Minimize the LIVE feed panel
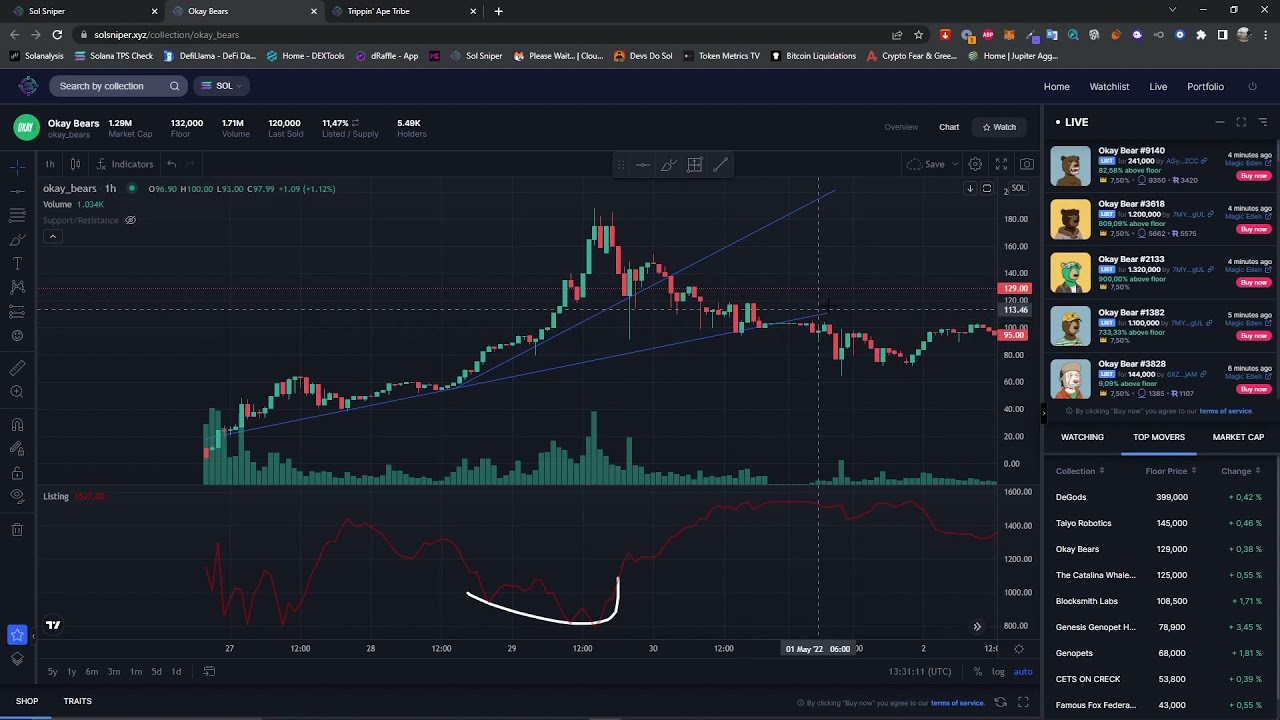Image resolution: width=1280 pixels, height=720 pixels. pos(1219,122)
